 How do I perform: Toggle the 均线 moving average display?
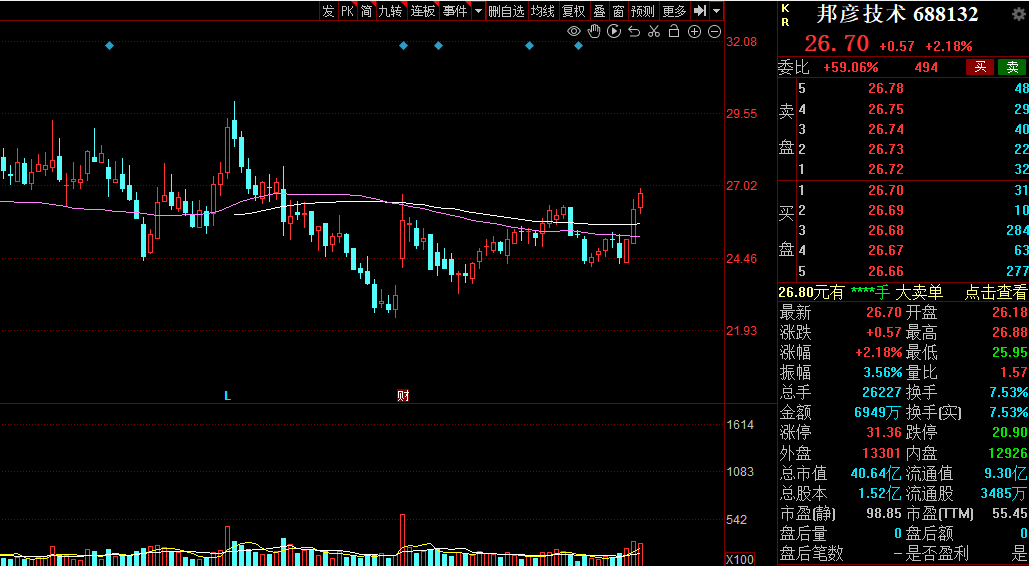[x=543, y=11]
